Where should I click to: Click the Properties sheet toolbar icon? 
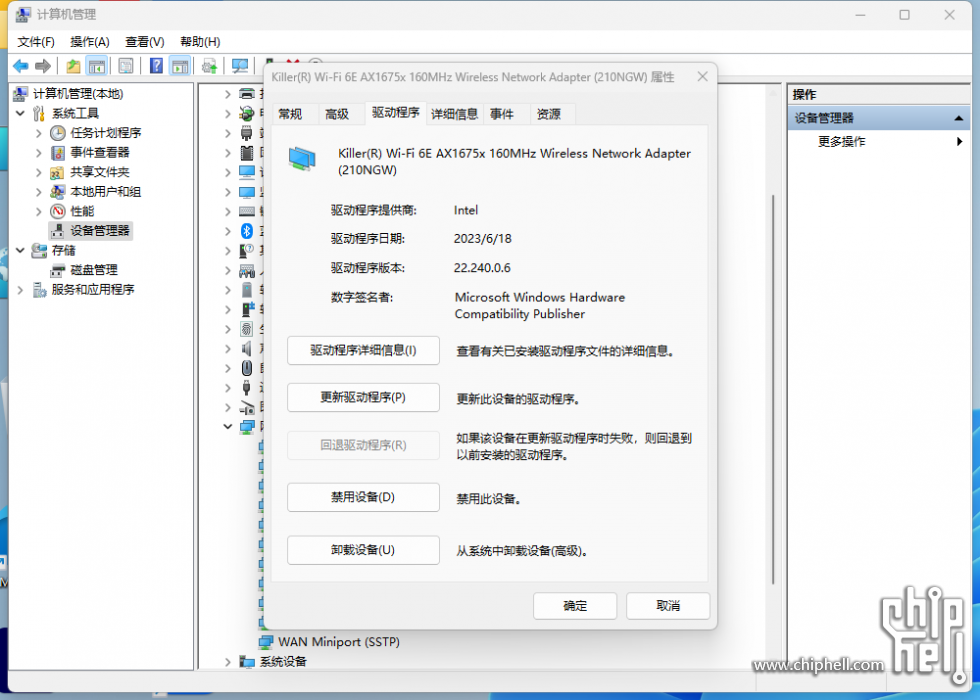pyautogui.click(x=126, y=66)
